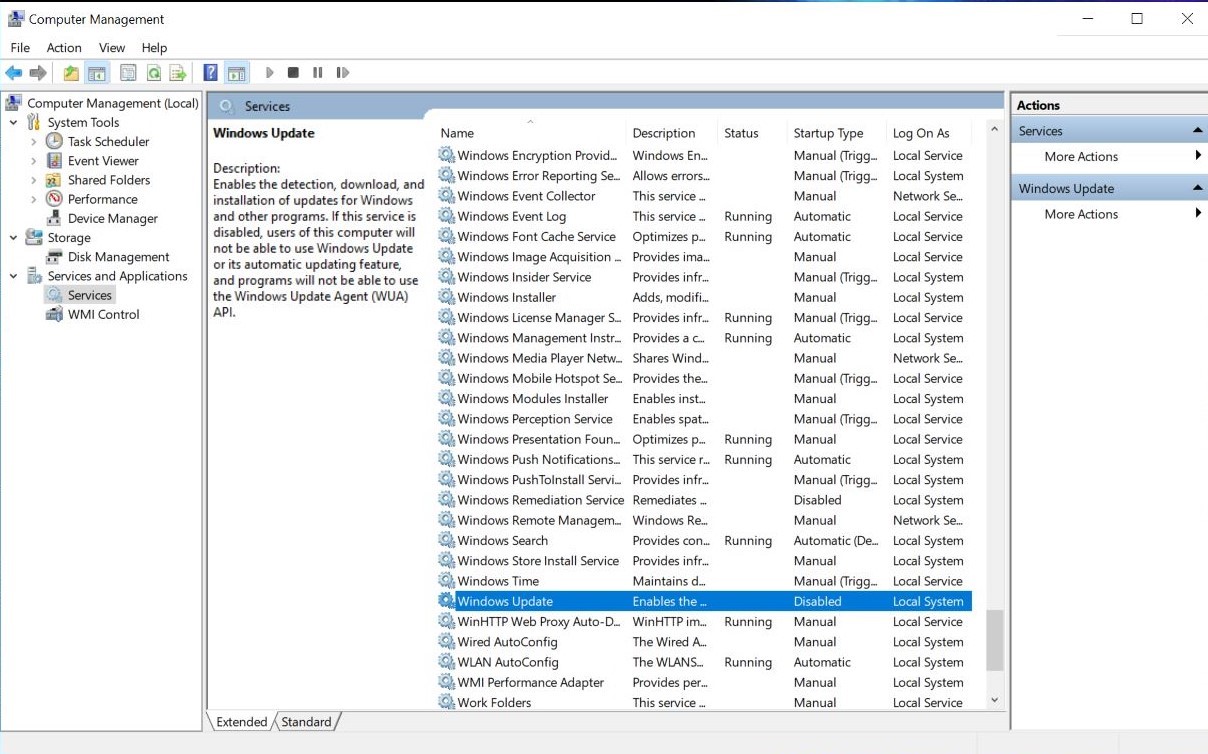Click gear icon of Windows Installer service
1208x754 pixels.
tap(446, 297)
